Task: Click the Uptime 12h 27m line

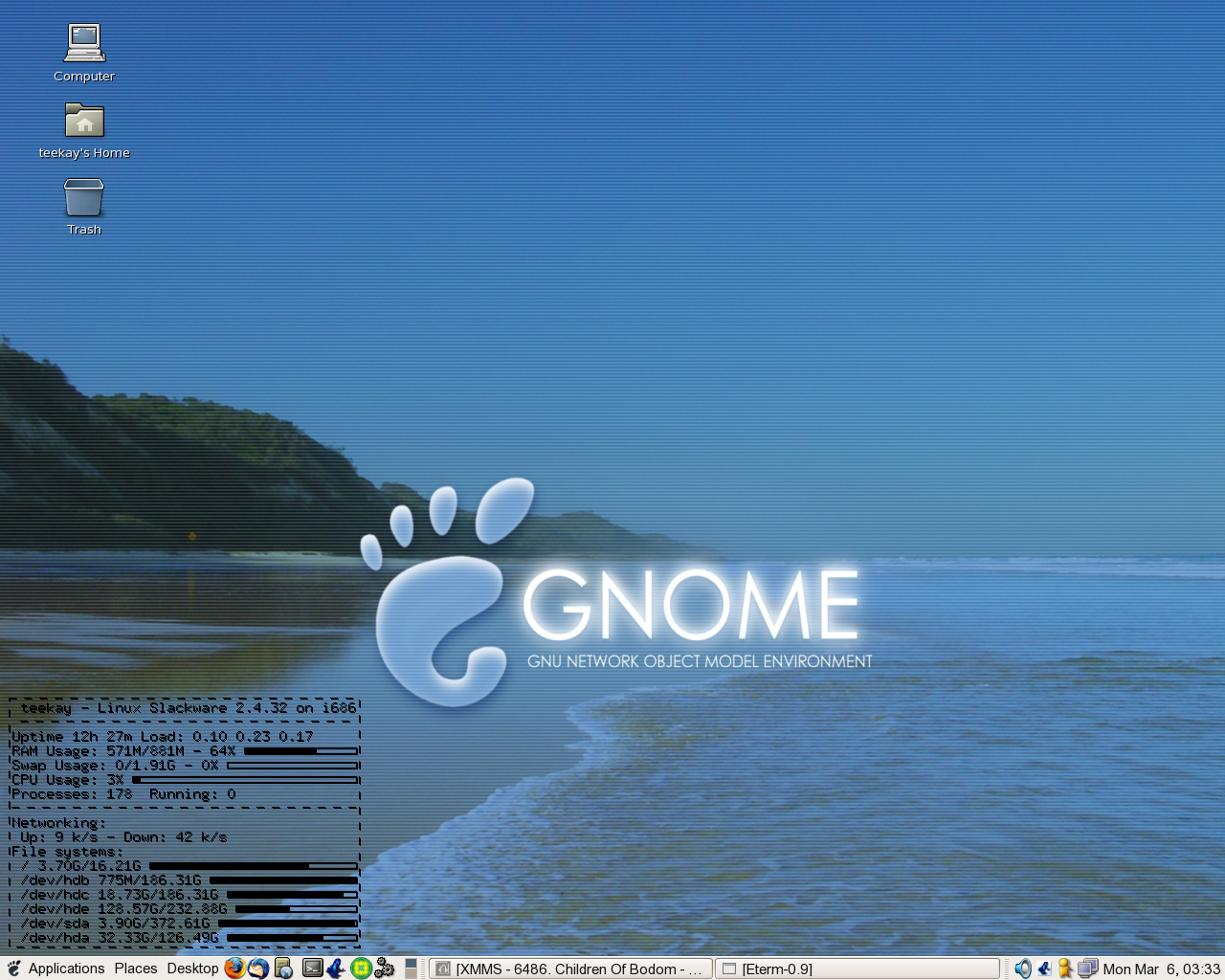Action: click(x=163, y=736)
